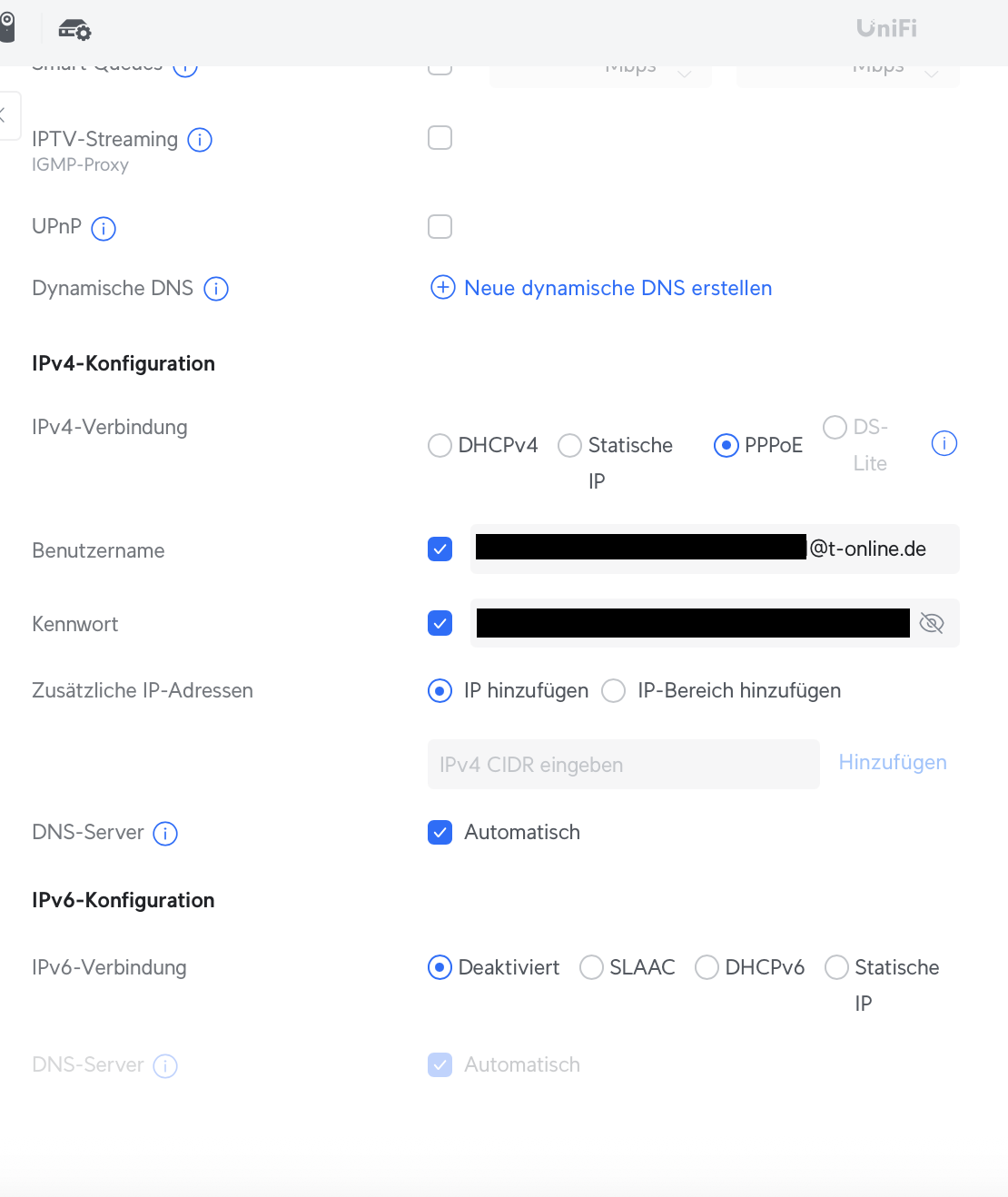Choose IP-Bereich hinzufügen option
This screenshot has height=1197, width=1008.
(614, 691)
